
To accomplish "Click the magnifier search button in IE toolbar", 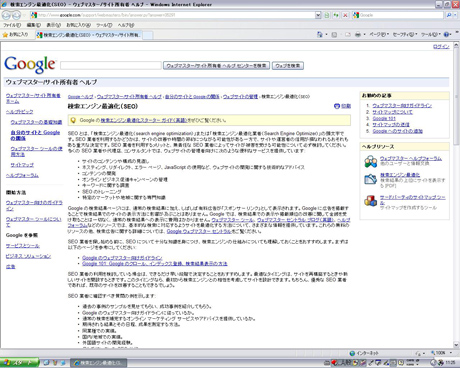I will click(x=449, y=15).
